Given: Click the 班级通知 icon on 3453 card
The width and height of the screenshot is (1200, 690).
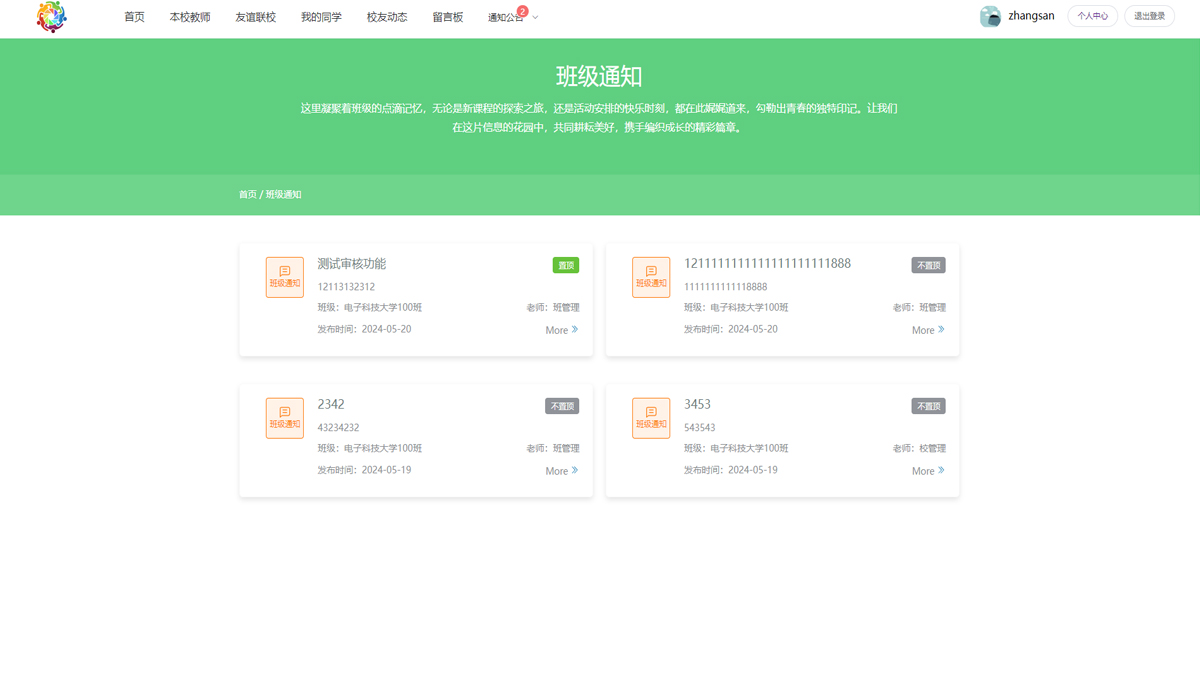Looking at the screenshot, I should coord(651,418).
